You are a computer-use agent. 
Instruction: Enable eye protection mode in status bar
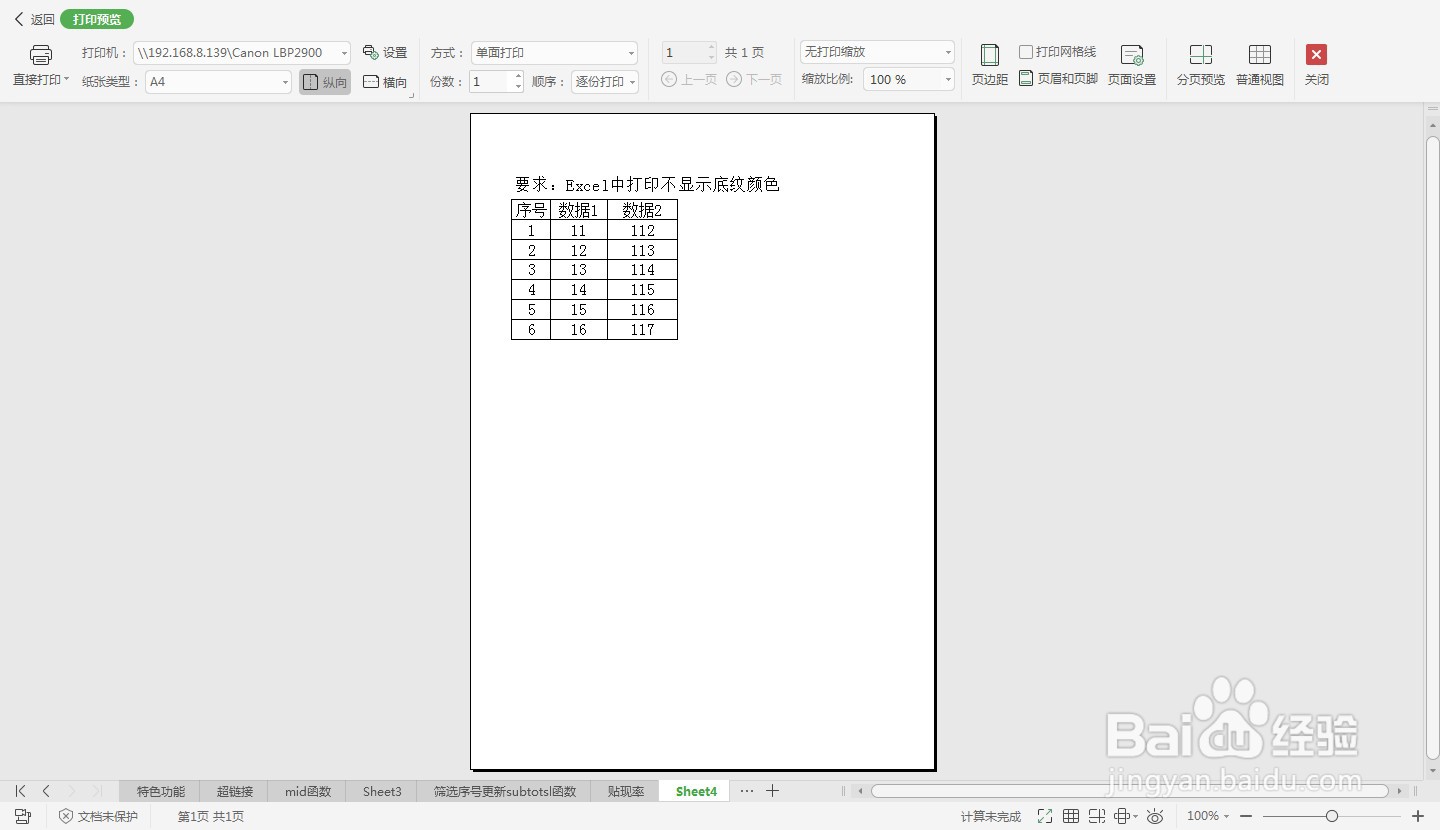tap(1155, 816)
